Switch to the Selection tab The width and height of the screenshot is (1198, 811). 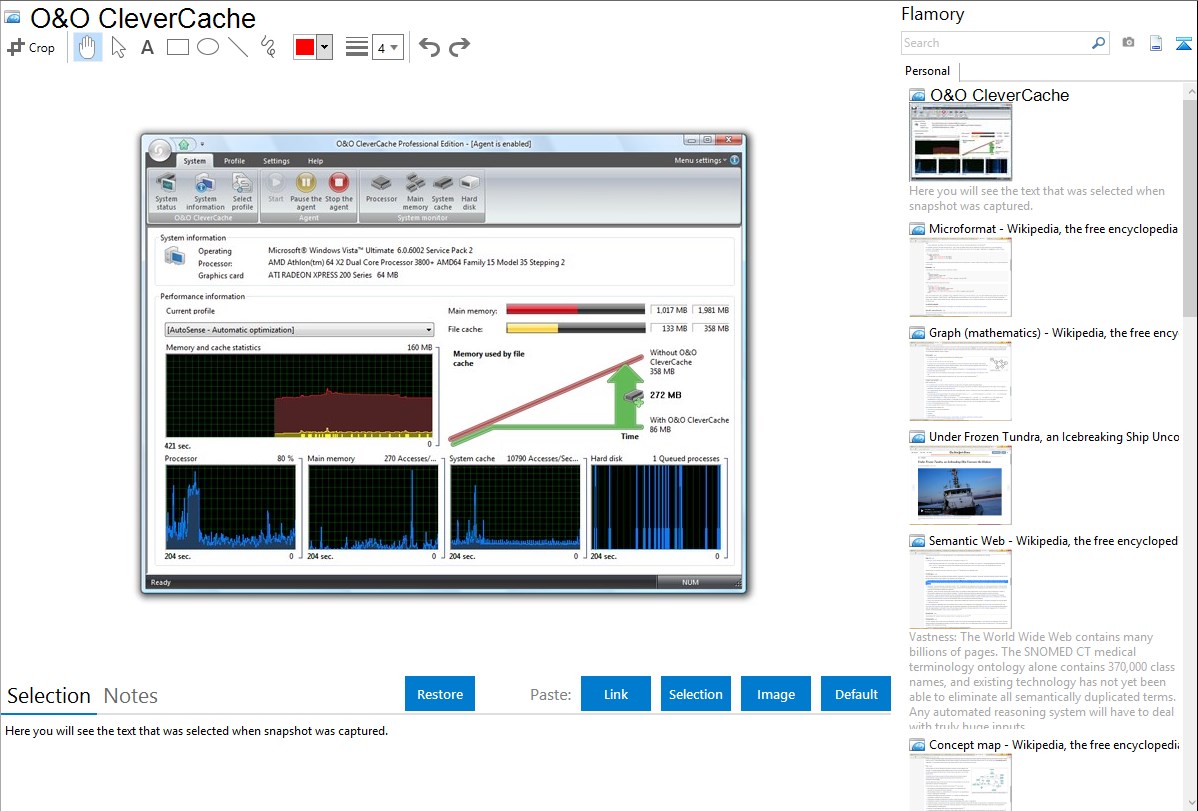(49, 696)
